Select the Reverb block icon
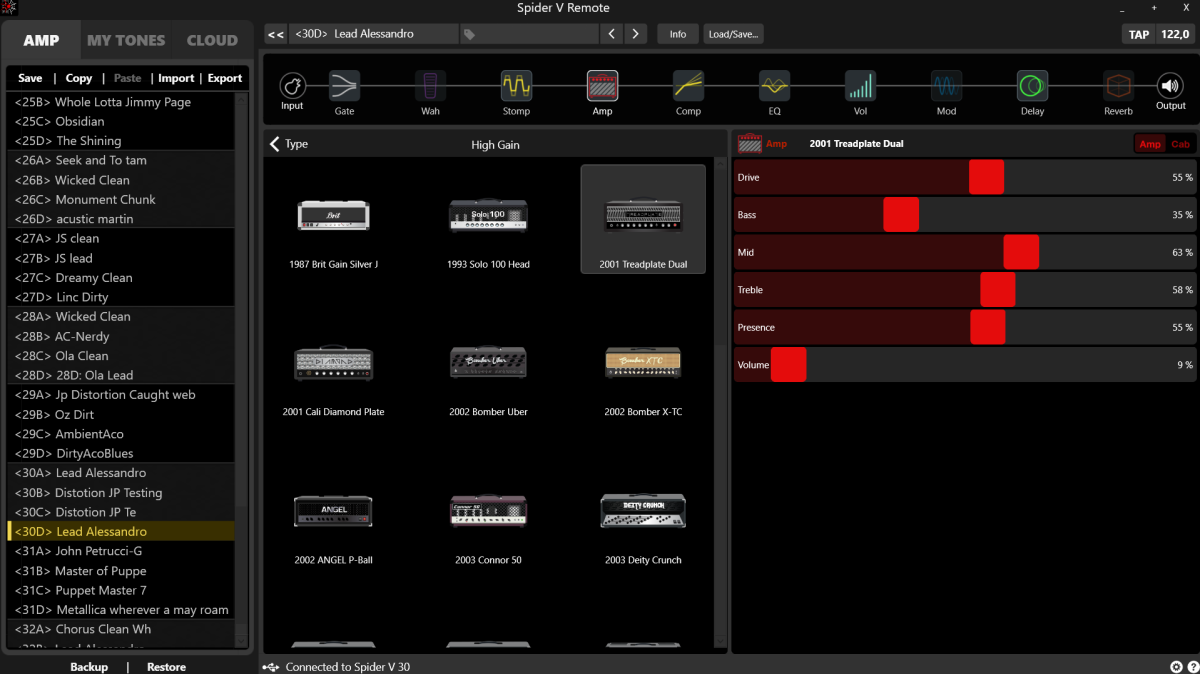This screenshot has width=1200, height=674. coord(1118,86)
